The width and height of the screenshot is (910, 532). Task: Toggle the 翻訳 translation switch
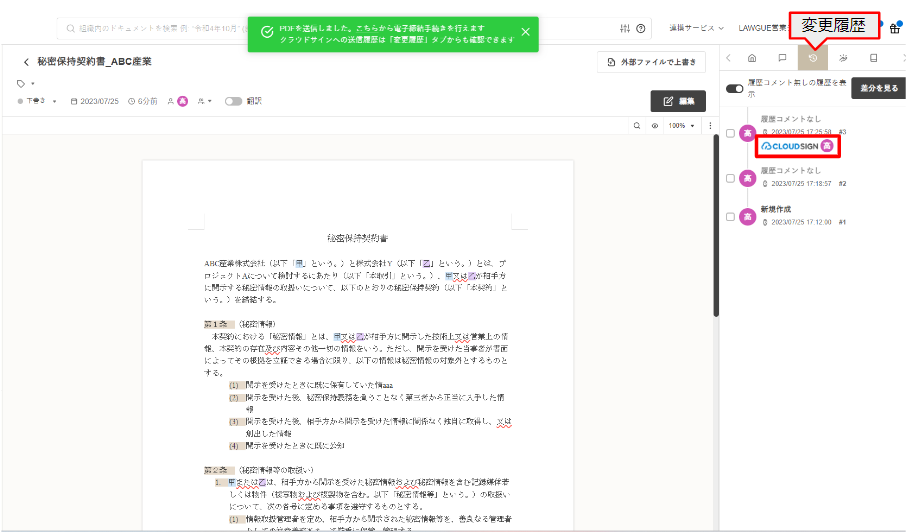[x=233, y=101]
